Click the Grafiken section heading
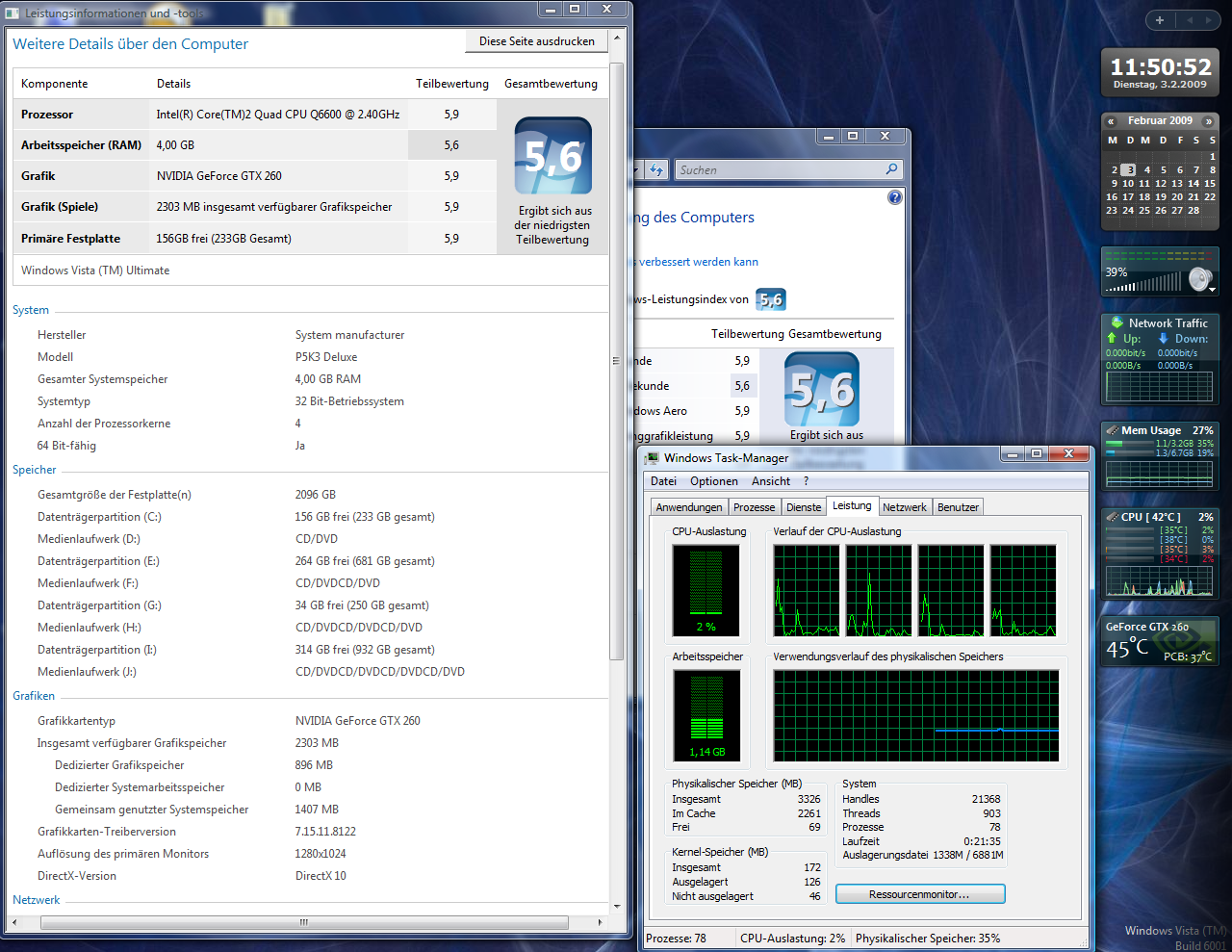Viewport: 1232px width, 952px height. [x=34, y=696]
